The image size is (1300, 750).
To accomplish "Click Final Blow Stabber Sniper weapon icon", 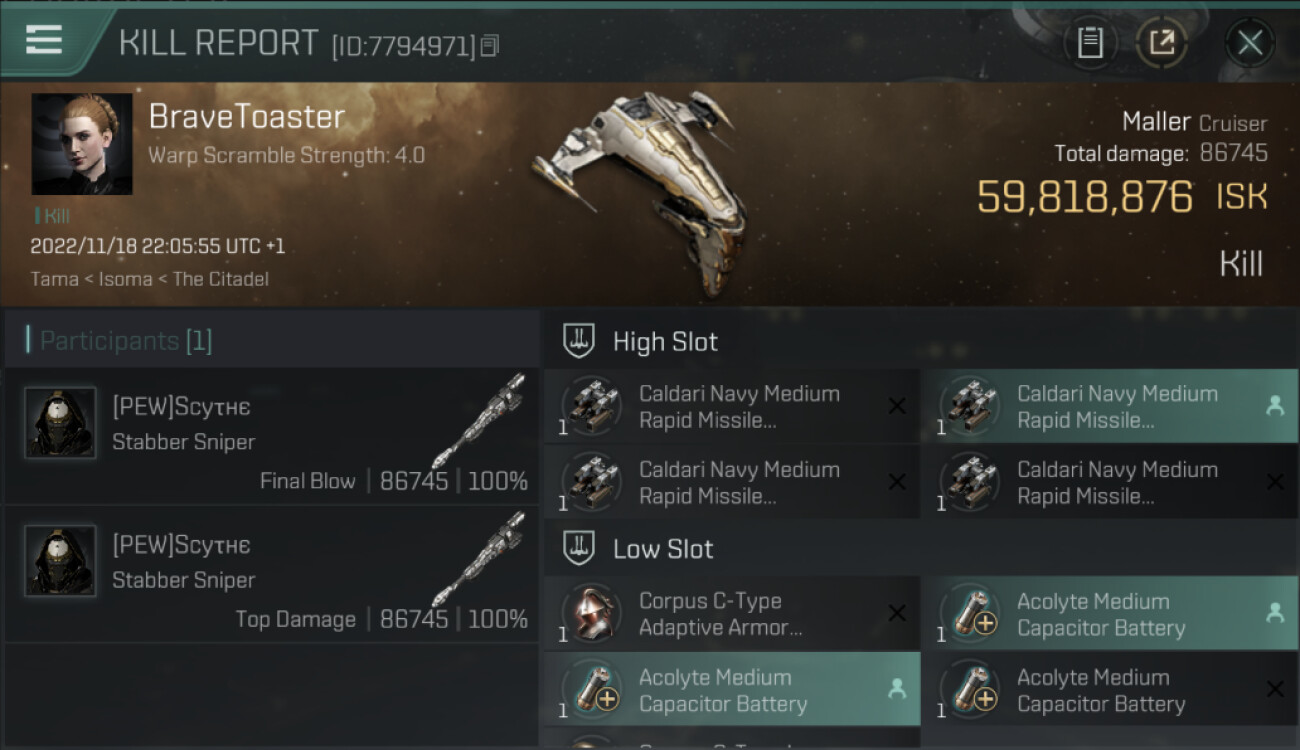I will pos(478,422).
